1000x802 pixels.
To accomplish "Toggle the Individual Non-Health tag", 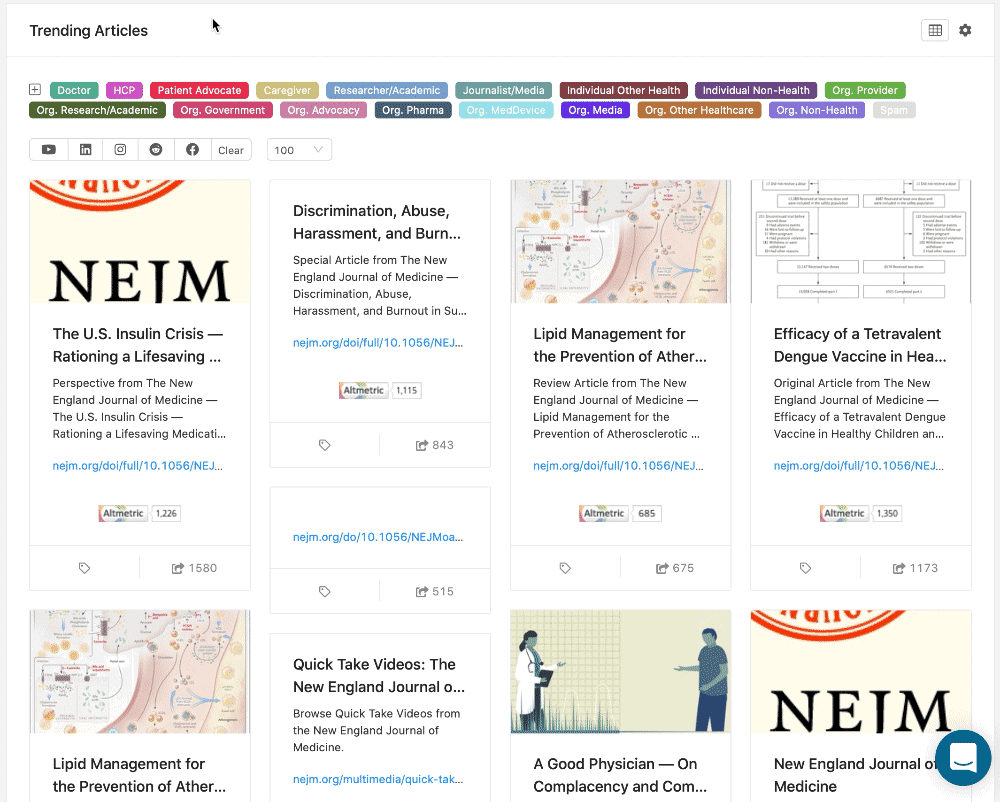I will [756, 91].
